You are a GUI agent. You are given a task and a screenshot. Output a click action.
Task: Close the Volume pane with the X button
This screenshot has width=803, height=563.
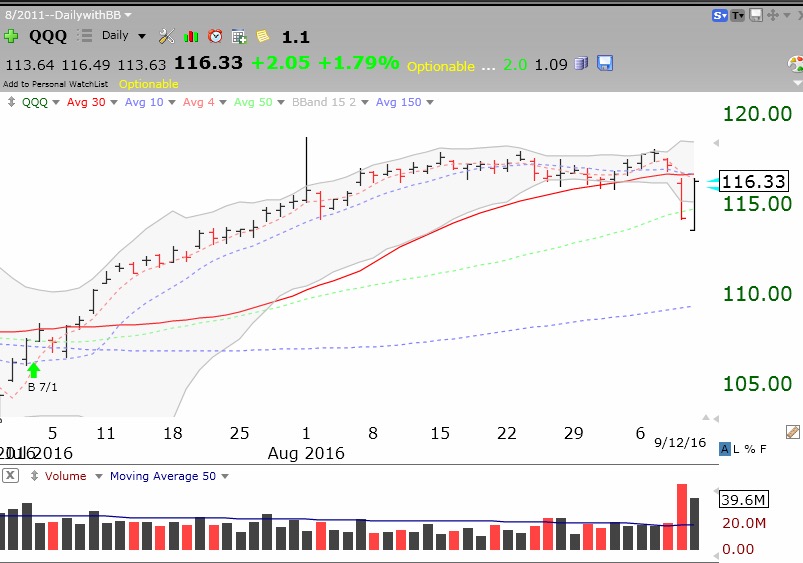click(10, 475)
